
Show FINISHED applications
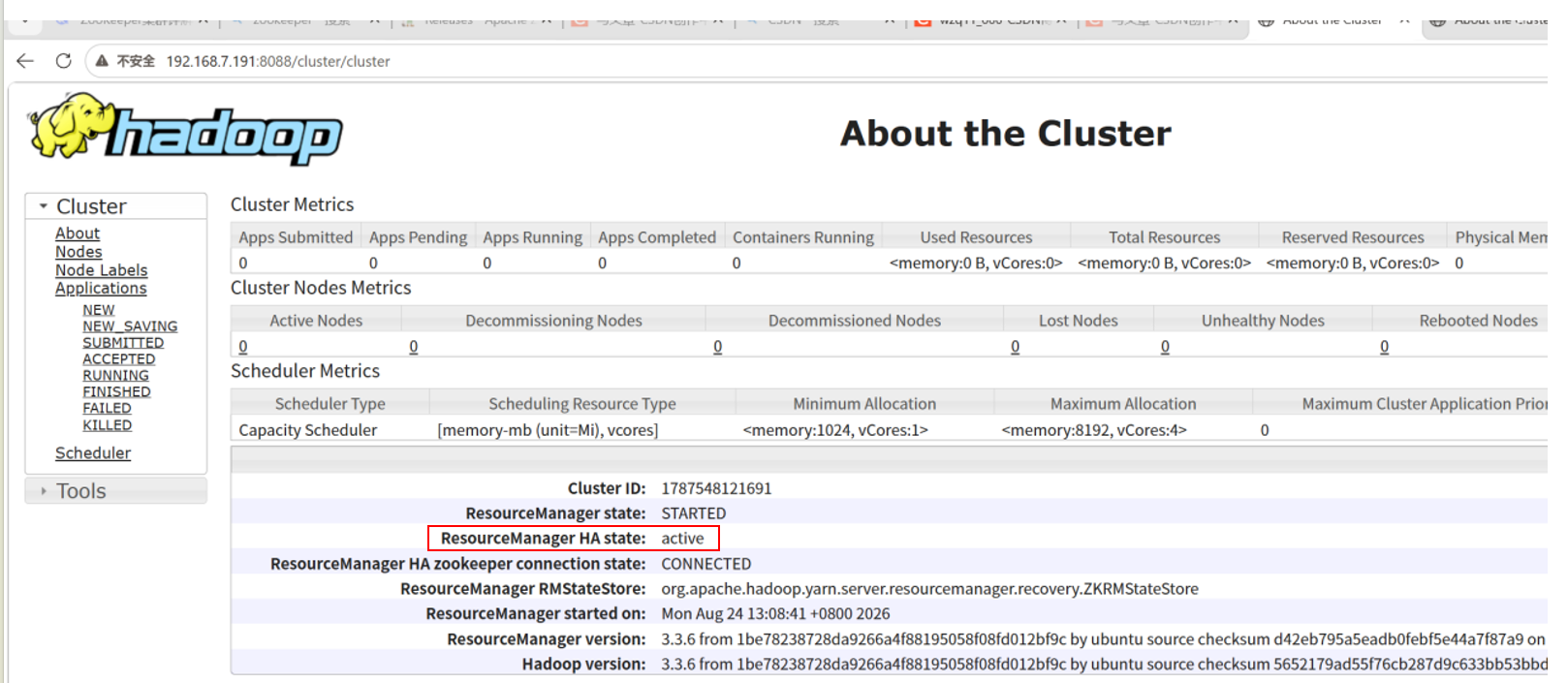point(116,392)
